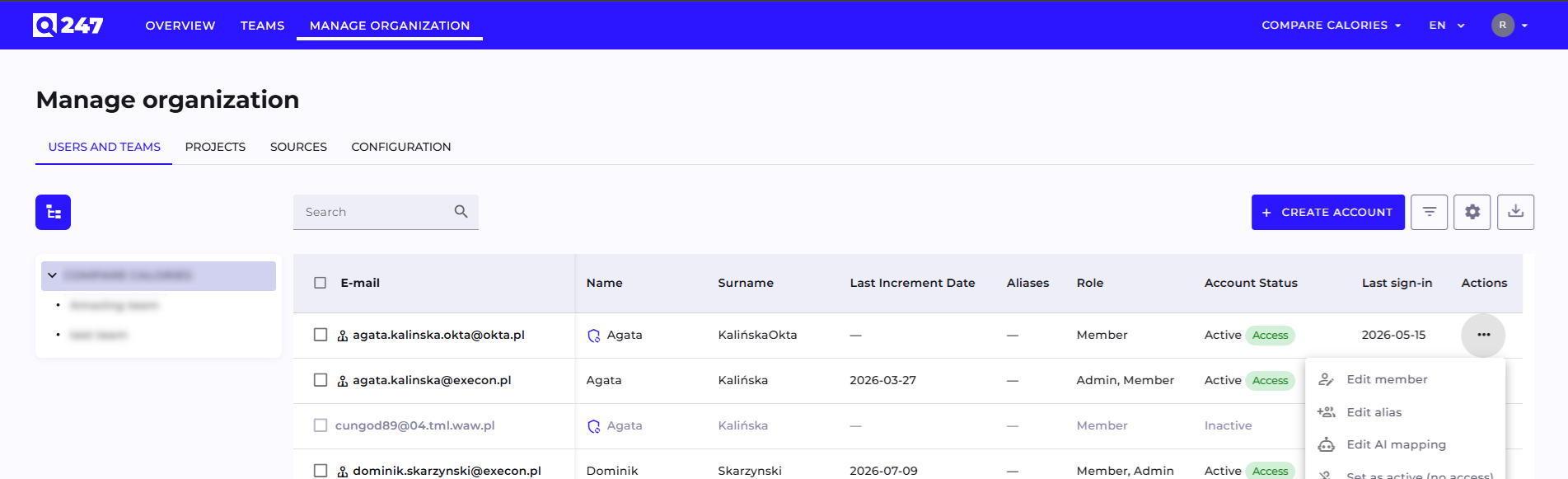
Task: Open the organization tree view button
Action: click(x=53, y=212)
